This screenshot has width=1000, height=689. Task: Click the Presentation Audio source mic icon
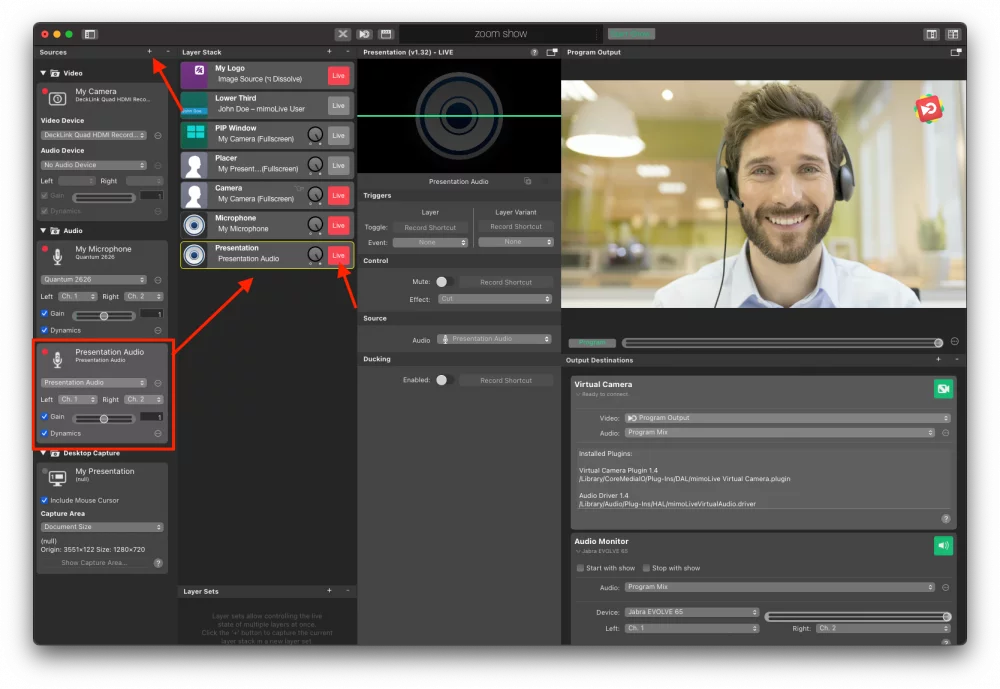57,359
